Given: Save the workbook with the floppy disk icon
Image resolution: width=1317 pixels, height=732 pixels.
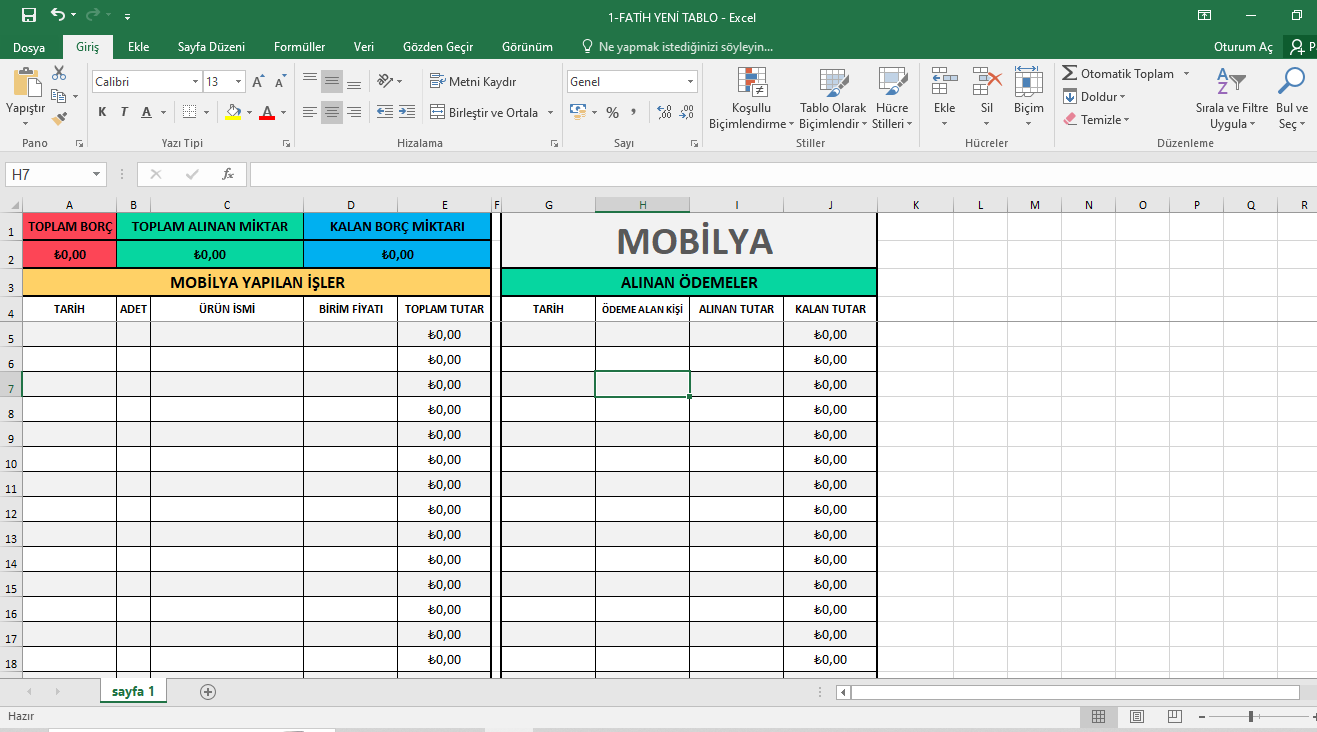Looking at the screenshot, I should [x=28, y=15].
